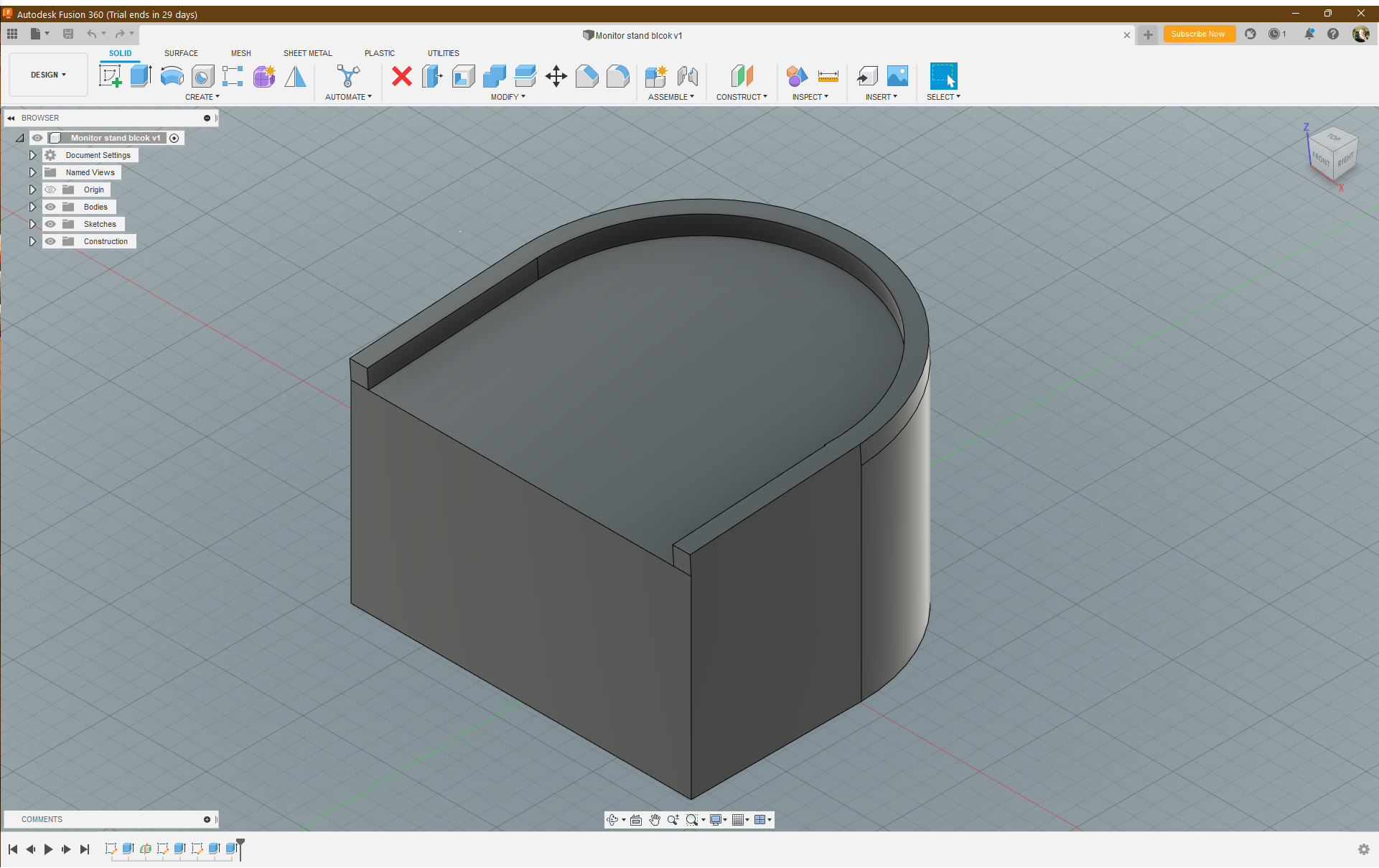Click the Zoom magnifier with plus-minus icon
This screenshot has height=868, width=1379.
pyautogui.click(x=673, y=820)
